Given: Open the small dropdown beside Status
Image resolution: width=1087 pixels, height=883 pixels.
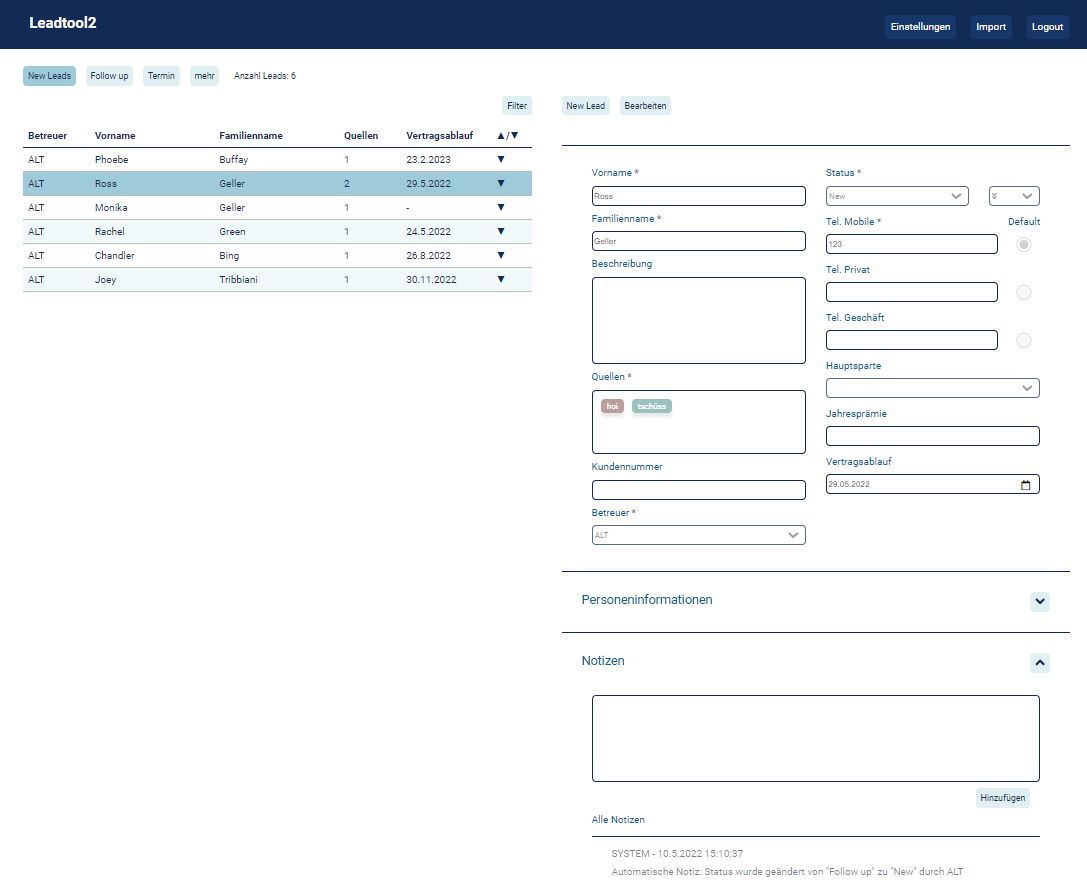Looking at the screenshot, I should pyautogui.click(x=1014, y=196).
